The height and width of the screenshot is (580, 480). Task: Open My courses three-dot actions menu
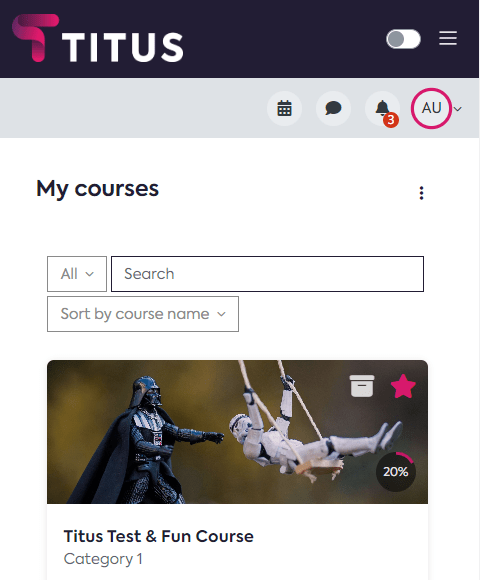click(421, 193)
